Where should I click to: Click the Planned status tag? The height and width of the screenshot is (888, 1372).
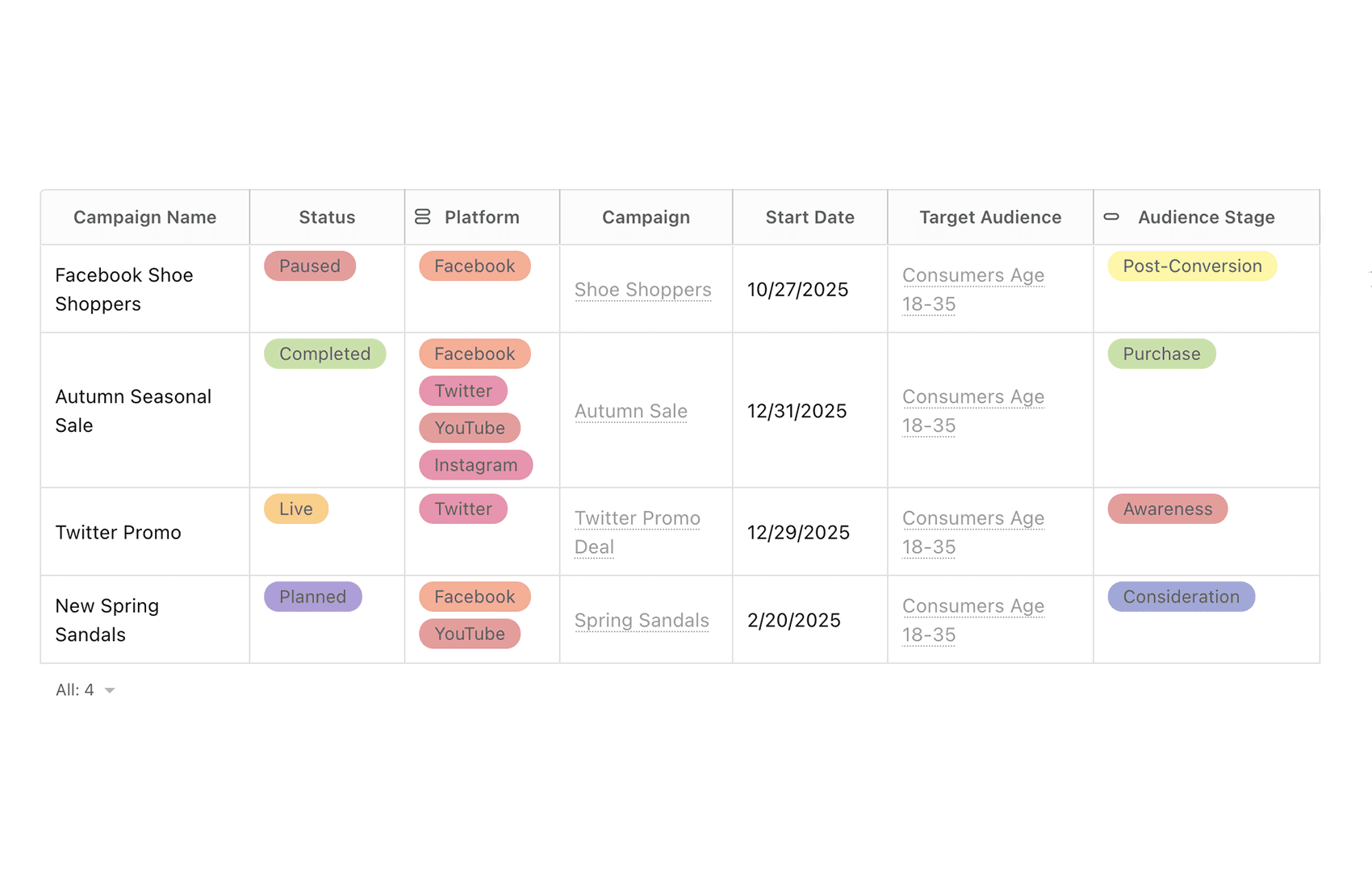coord(312,597)
